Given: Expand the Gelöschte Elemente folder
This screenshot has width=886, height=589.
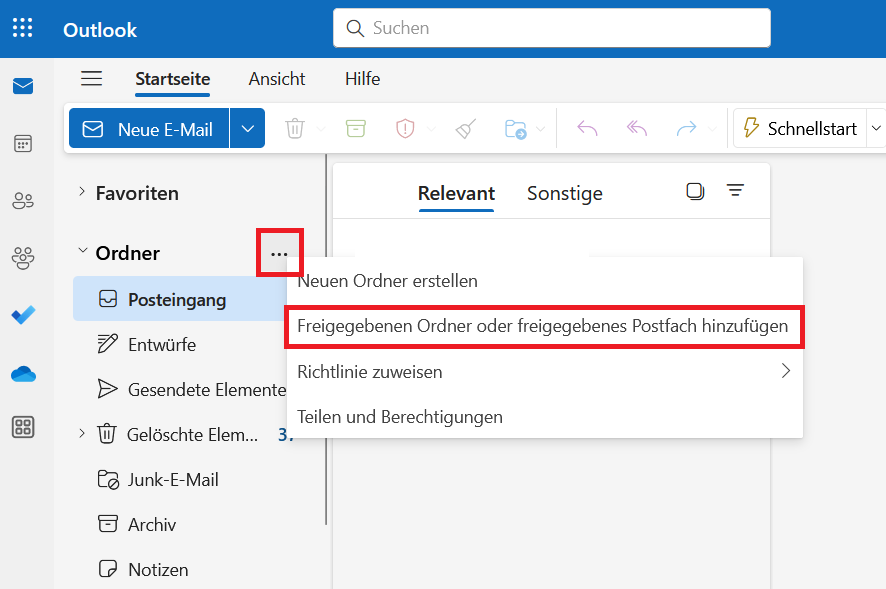Looking at the screenshot, I should pos(82,434).
